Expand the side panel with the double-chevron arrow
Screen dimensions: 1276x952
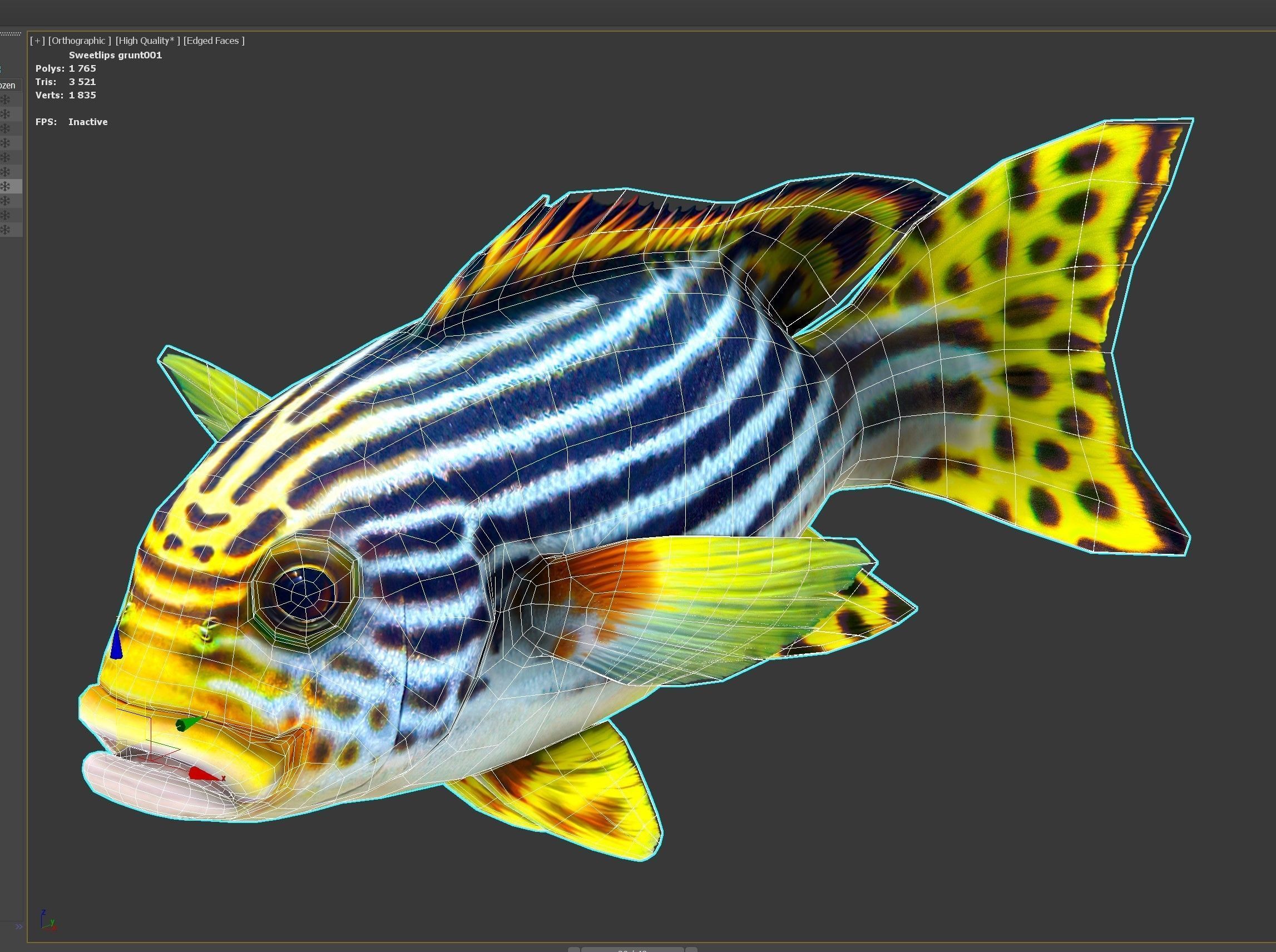point(19,926)
